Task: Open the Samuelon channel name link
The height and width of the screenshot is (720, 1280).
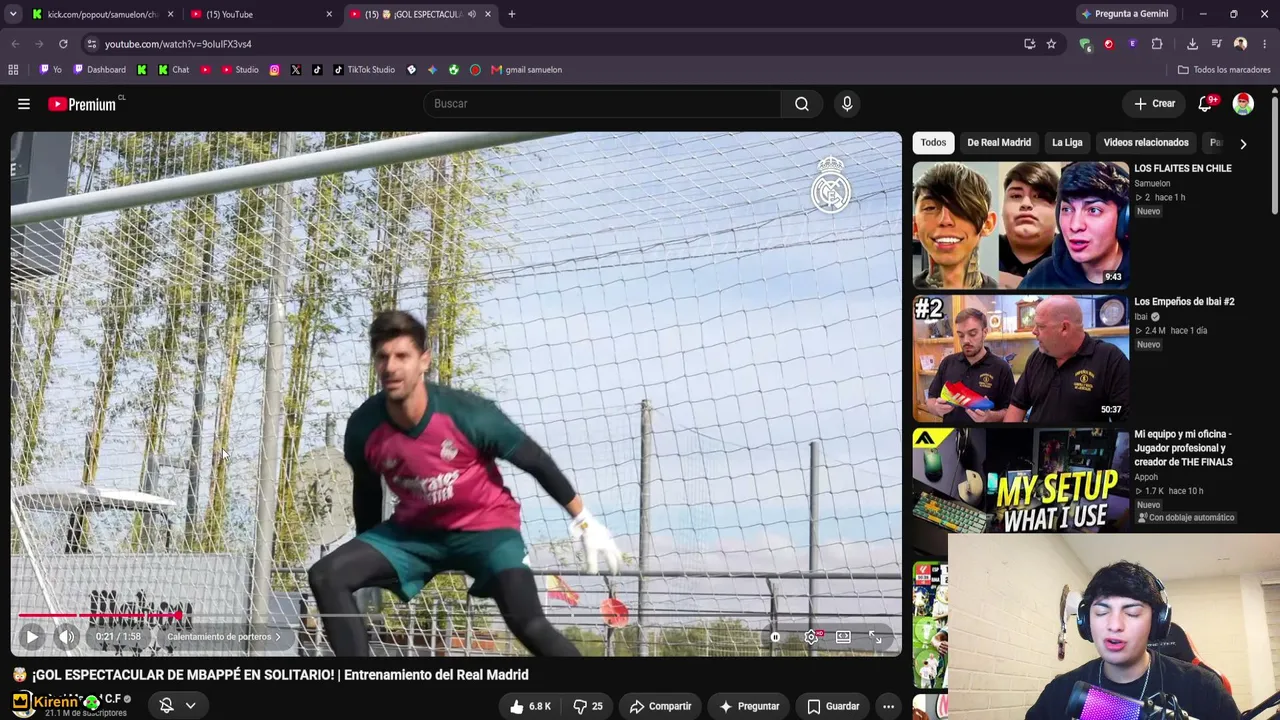Action: pyautogui.click(x=1152, y=184)
